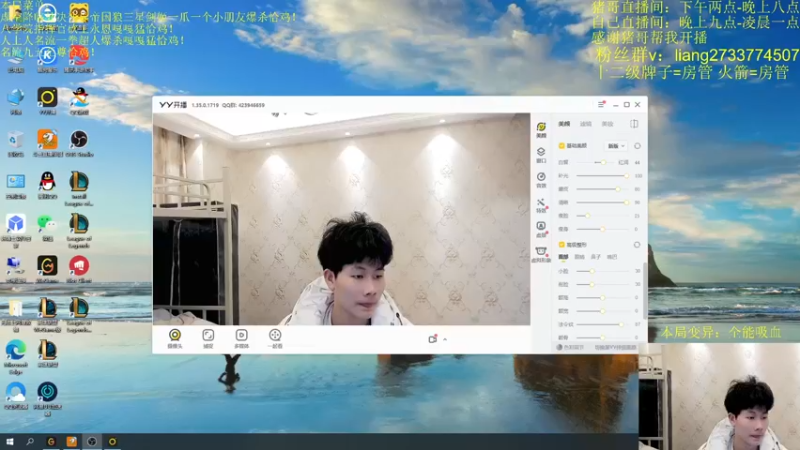
Task: Click the 一起看 watch-together icon in bottom toolbar
Action: click(275, 338)
